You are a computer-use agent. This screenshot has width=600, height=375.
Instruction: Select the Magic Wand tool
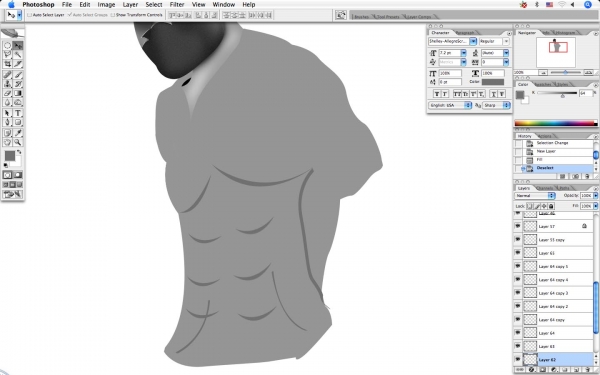tap(18, 55)
